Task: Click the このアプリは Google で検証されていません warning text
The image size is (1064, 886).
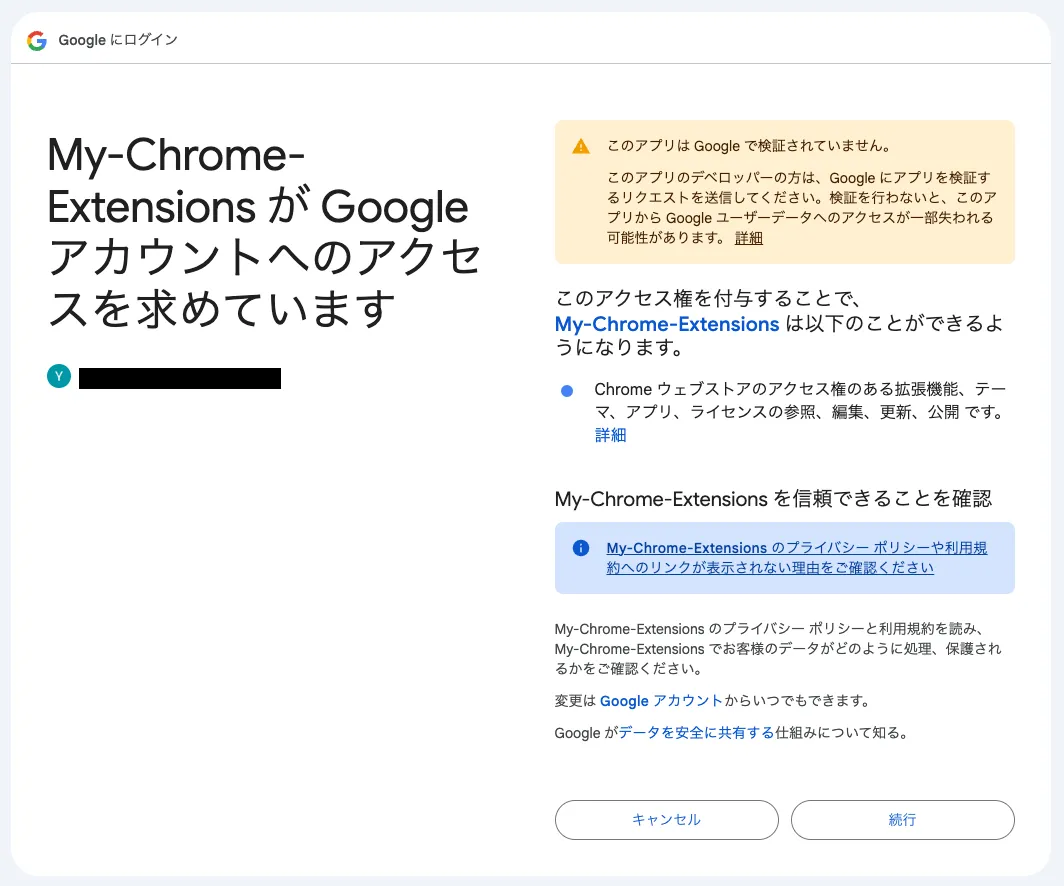Action: pyautogui.click(x=748, y=146)
